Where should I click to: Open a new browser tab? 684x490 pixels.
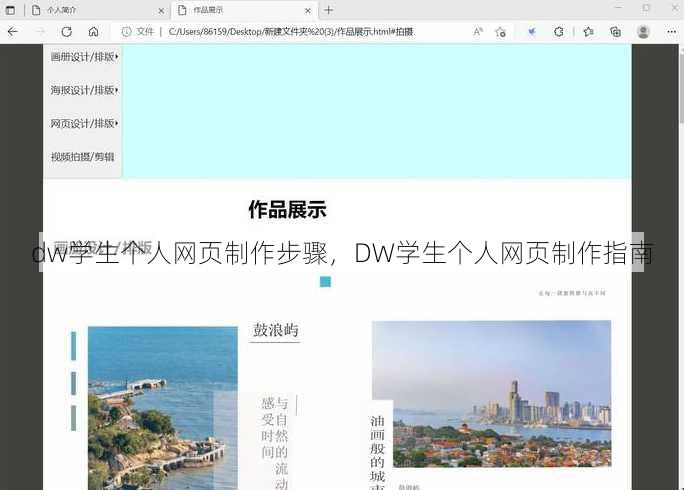point(329,10)
